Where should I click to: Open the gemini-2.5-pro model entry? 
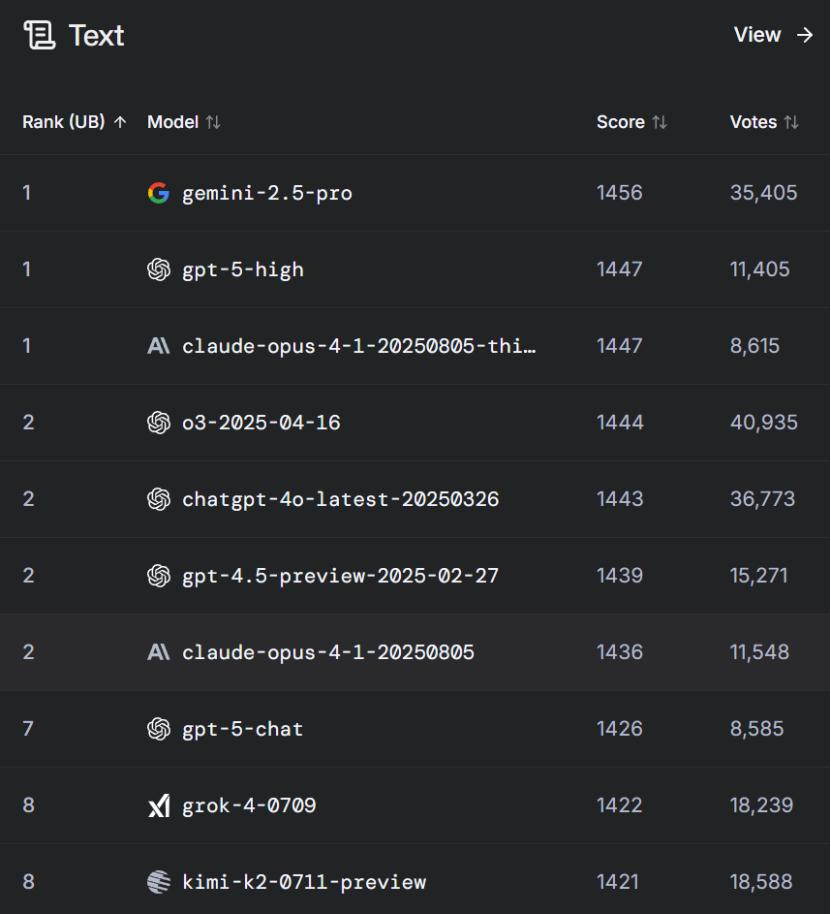tap(267, 193)
